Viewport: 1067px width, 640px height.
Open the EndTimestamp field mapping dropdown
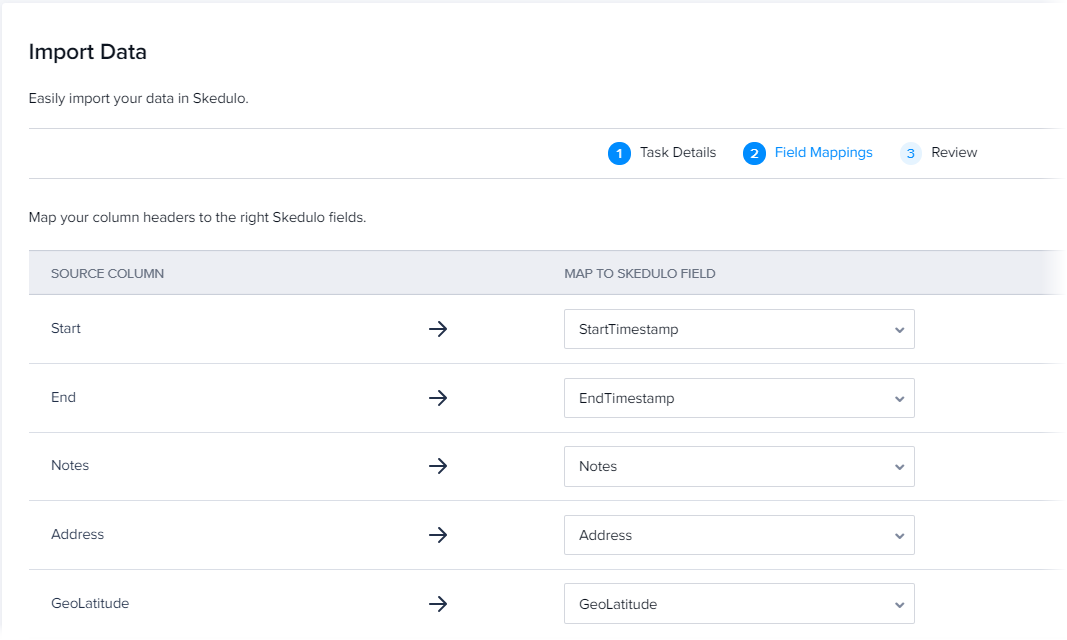click(739, 397)
